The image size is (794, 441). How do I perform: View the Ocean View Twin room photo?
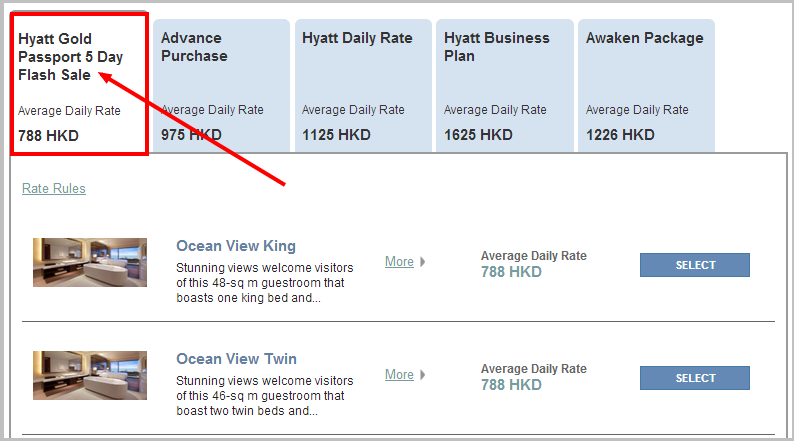(90, 375)
